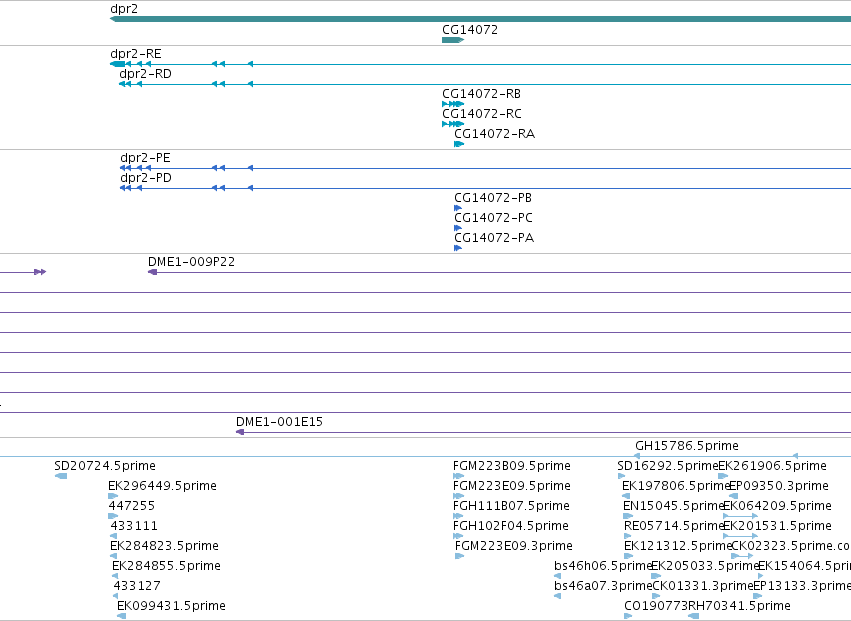Click the bs46a07.3prime label

pos(602,586)
